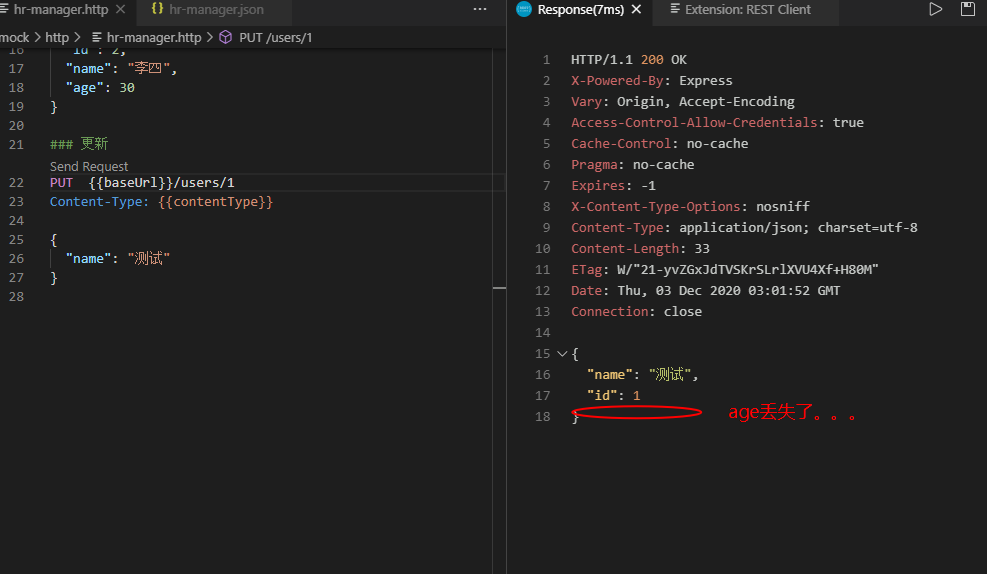Viewport: 987px width, 574px height.
Task: Click the run request play icon
Action: pos(936,9)
